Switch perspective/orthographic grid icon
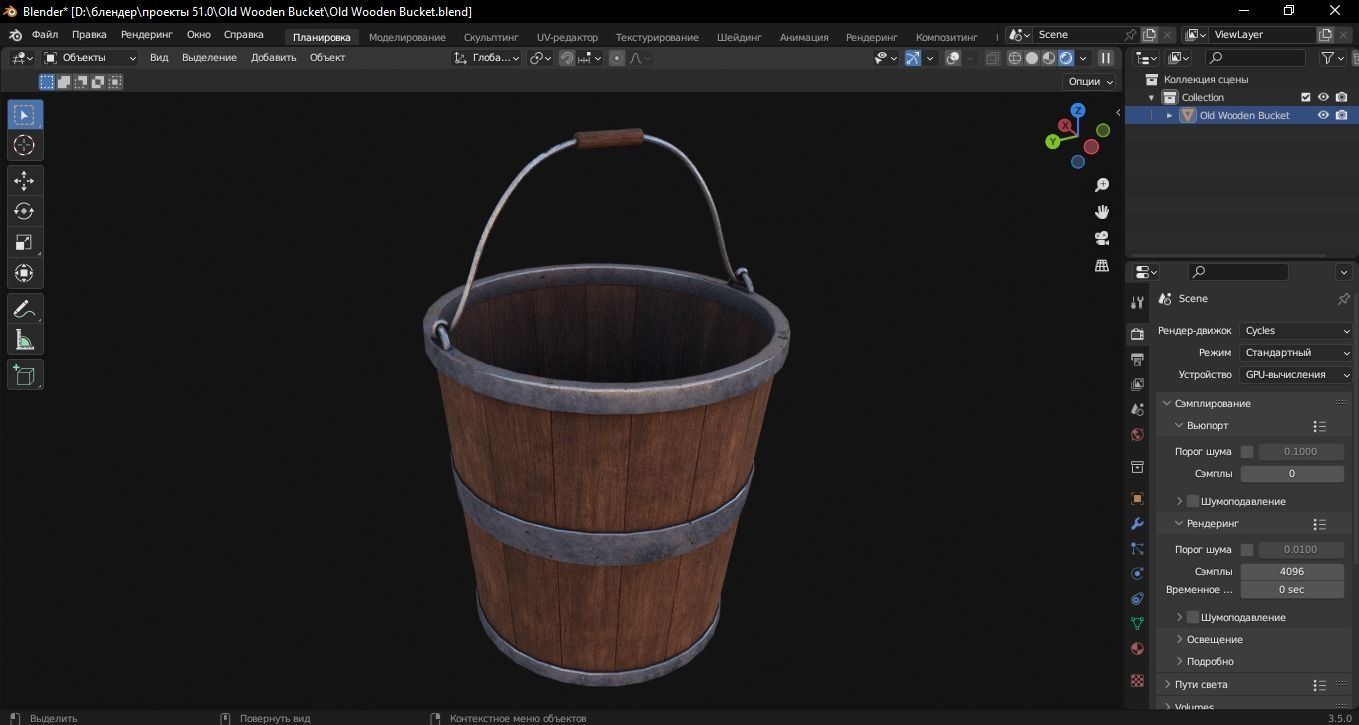The image size is (1359, 725). click(x=1102, y=265)
